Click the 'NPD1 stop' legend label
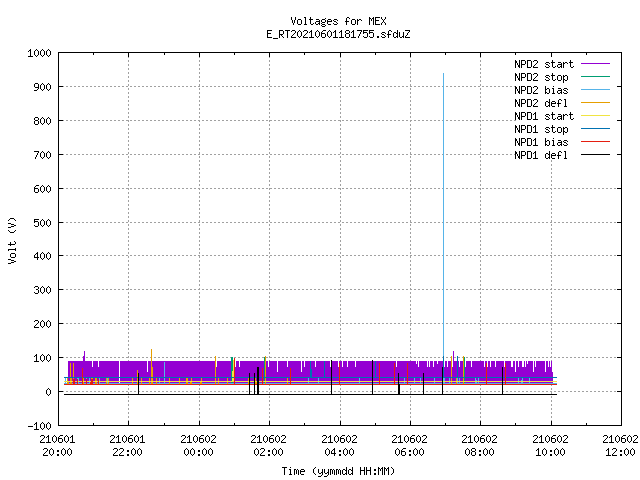 coord(541,129)
